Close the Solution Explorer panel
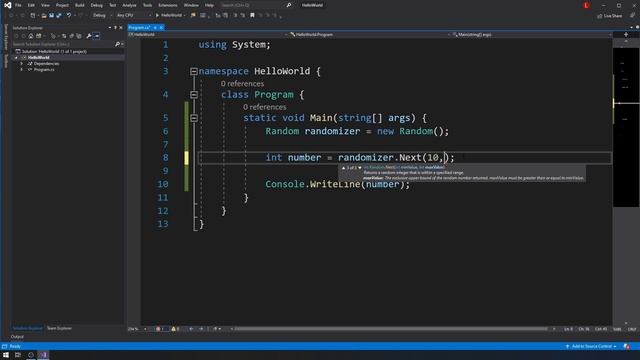Image resolution: width=640 pixels, height=360 pixels. (121, 28)
